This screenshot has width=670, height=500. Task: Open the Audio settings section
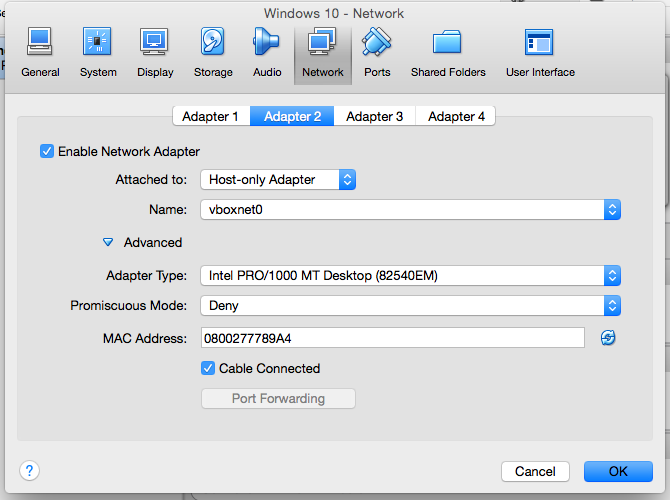[x=267, y=52]
